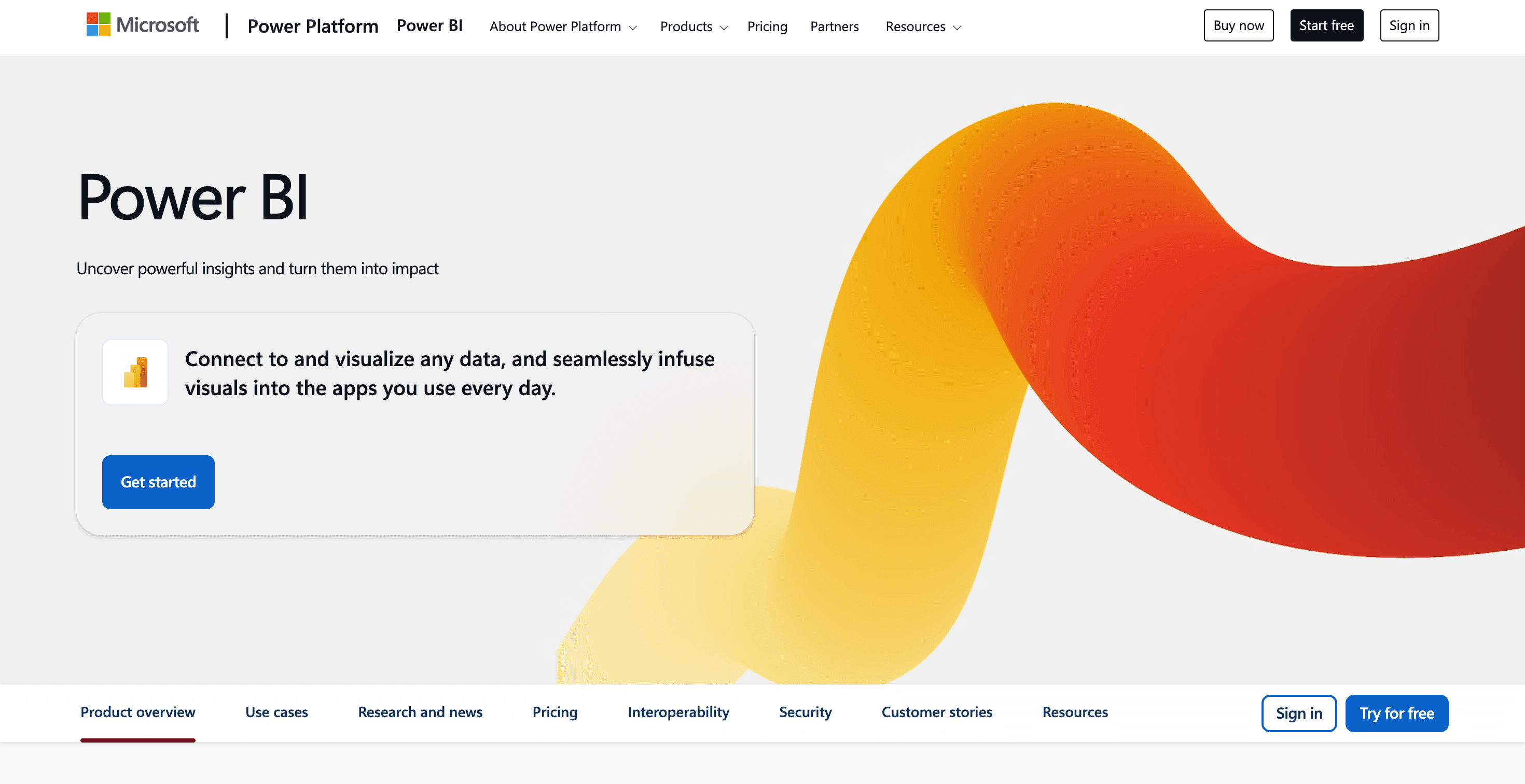The image size is (1525, 784).
Task: Click the Microsoft logo
Action: click(x=142, y=25)
